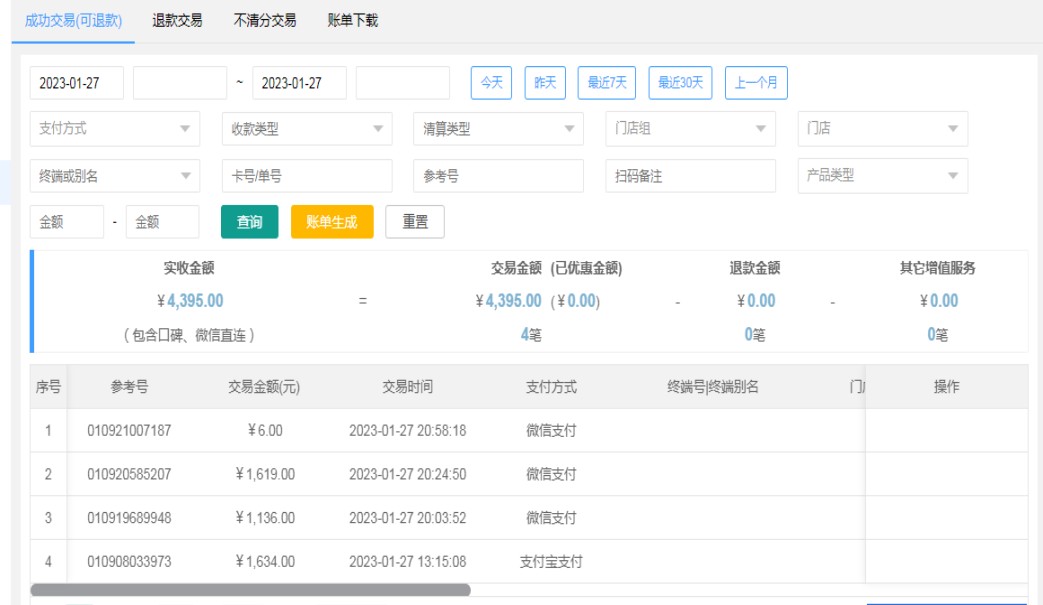1043x605 pixels.
Task: Expand the 支付方式 dropdown
Action: click(114, 129)
